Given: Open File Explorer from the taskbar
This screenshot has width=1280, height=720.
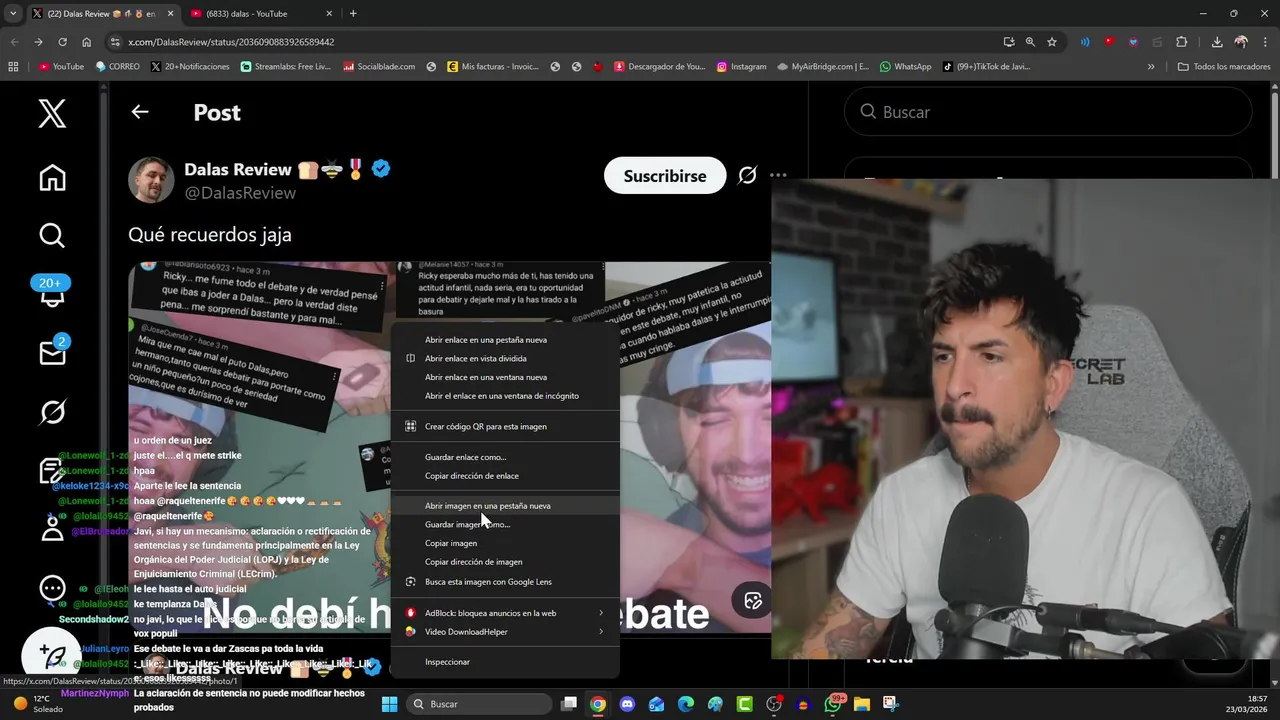Looking at the screenshot, I should 862,704.
